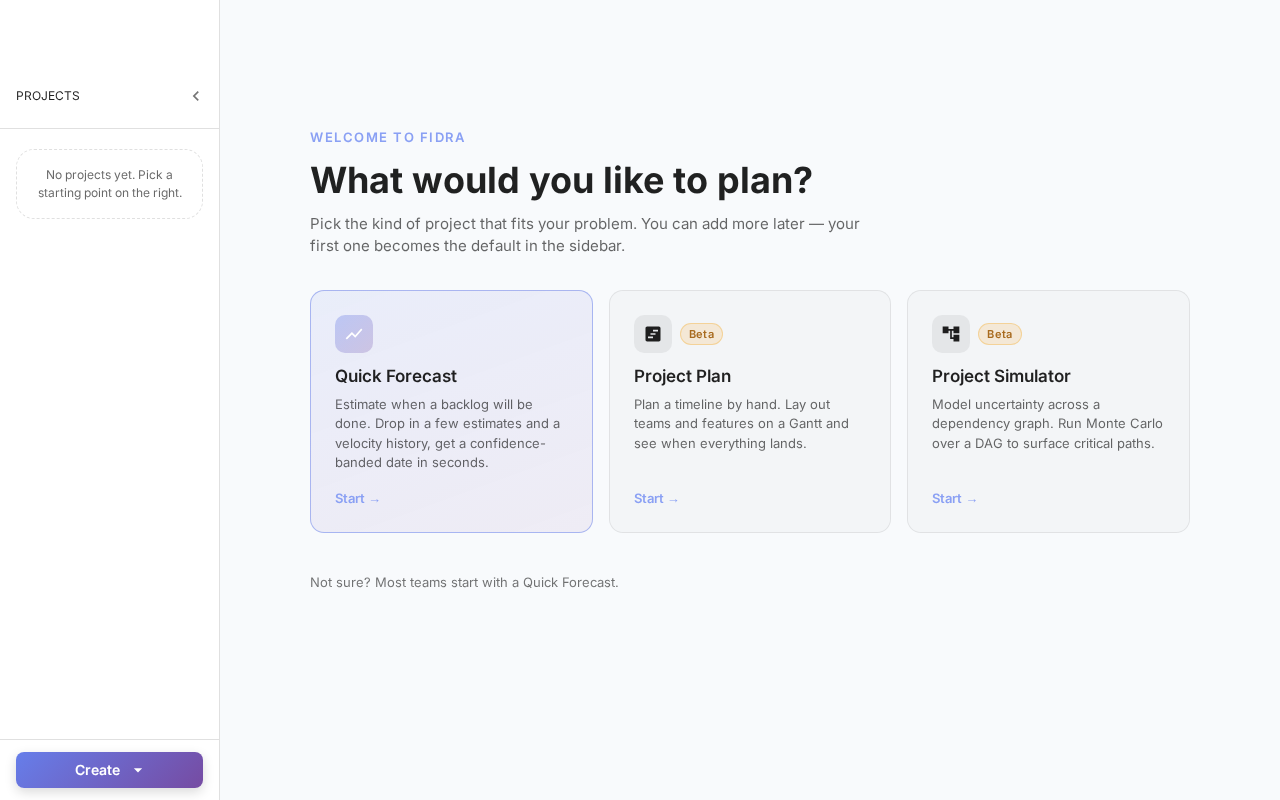Click the Create button

coord(97,770)
